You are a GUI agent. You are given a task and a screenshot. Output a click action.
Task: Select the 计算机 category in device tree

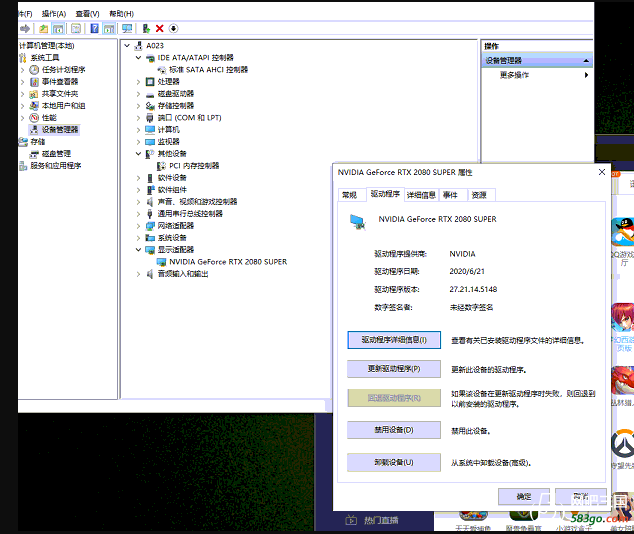(x=168, y=130)
